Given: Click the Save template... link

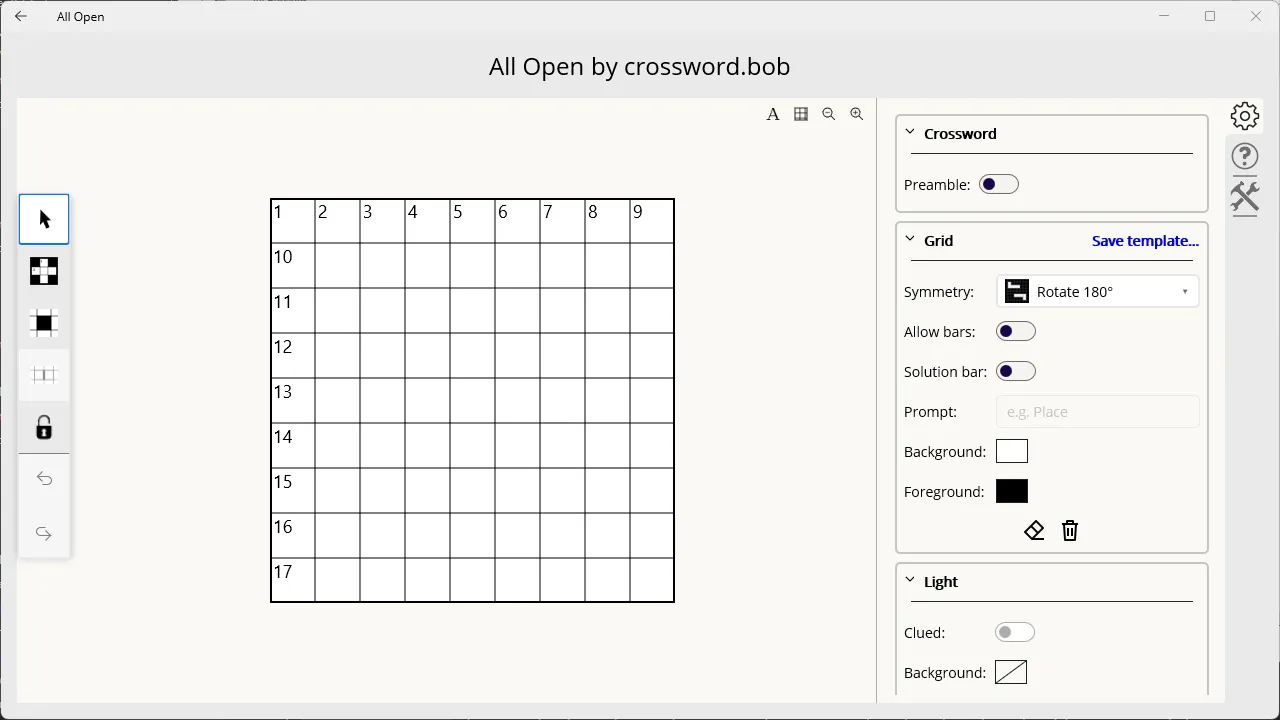Looking at the screenshot, I should [x=1145, y=241].
